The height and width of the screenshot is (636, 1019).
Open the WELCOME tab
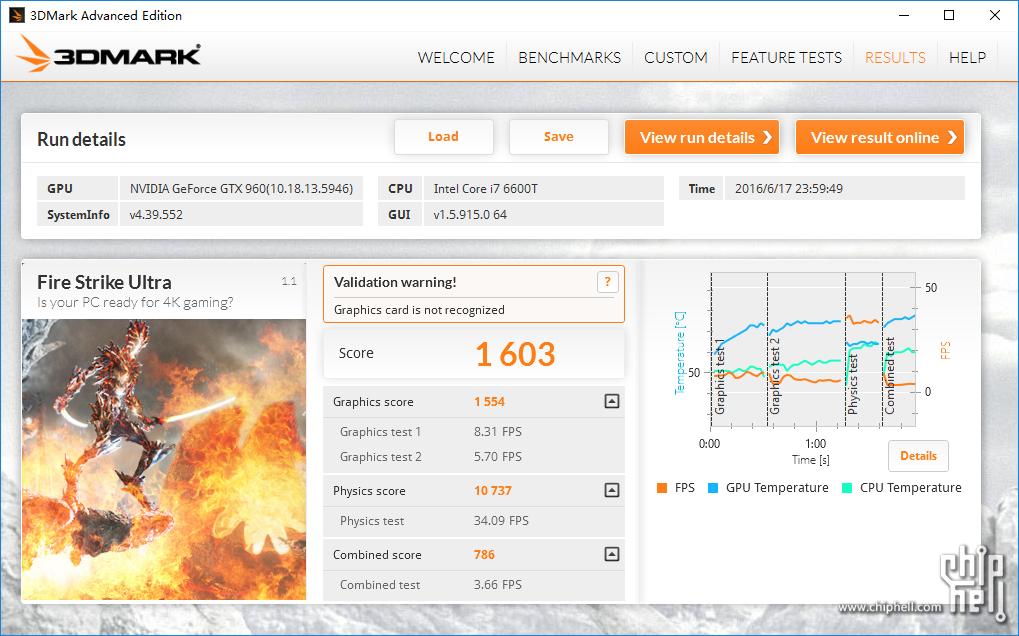click(456, 58)
